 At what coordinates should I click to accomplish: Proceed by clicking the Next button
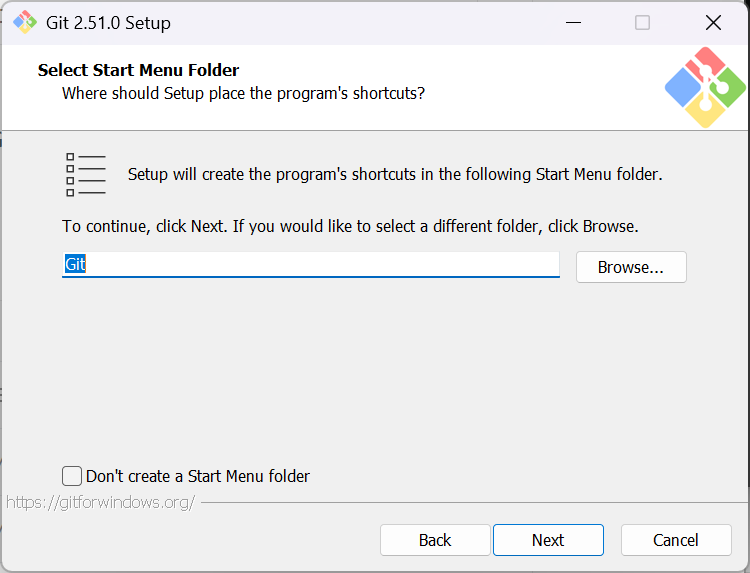point(548,540)
